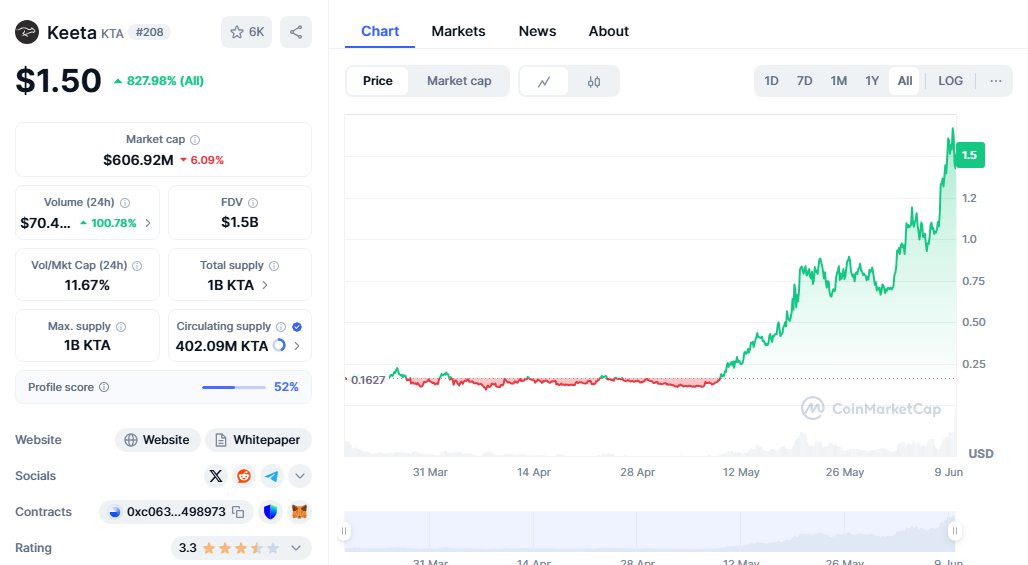Screen dimensions: 1028x565
Task: Switch chart to Market cap view
Action: (459, 81)
